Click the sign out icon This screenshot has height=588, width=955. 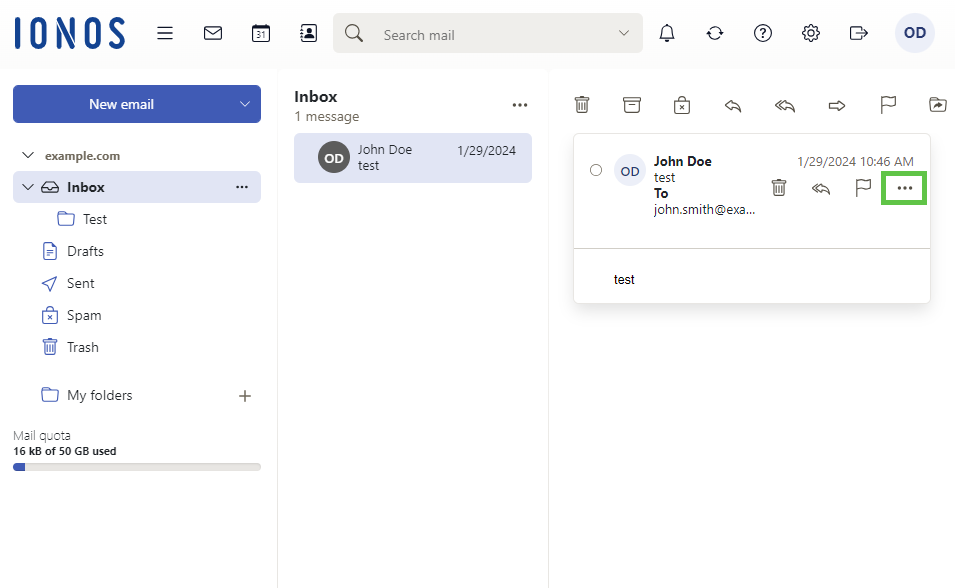click(859, 33)
